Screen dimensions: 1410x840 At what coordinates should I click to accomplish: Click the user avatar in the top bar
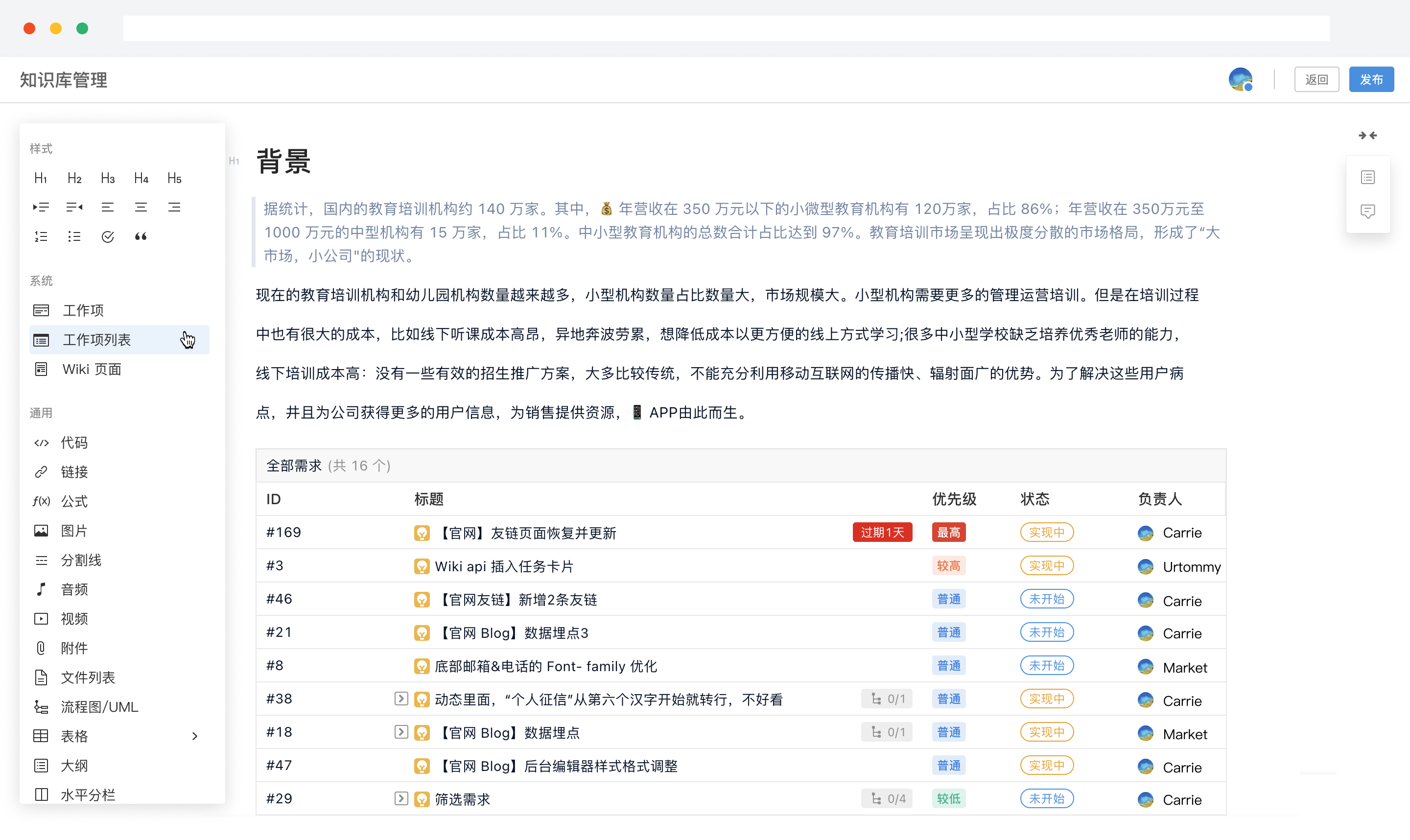1241,80
